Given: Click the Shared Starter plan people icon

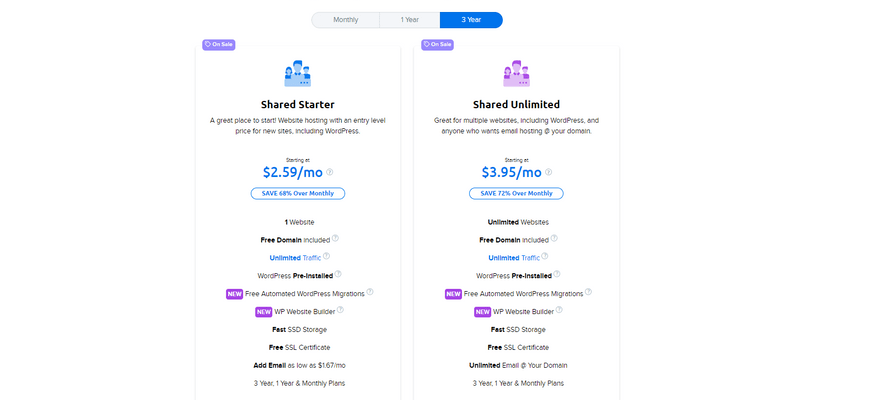Looking at the screenshot, I should [x=297, y=73].
